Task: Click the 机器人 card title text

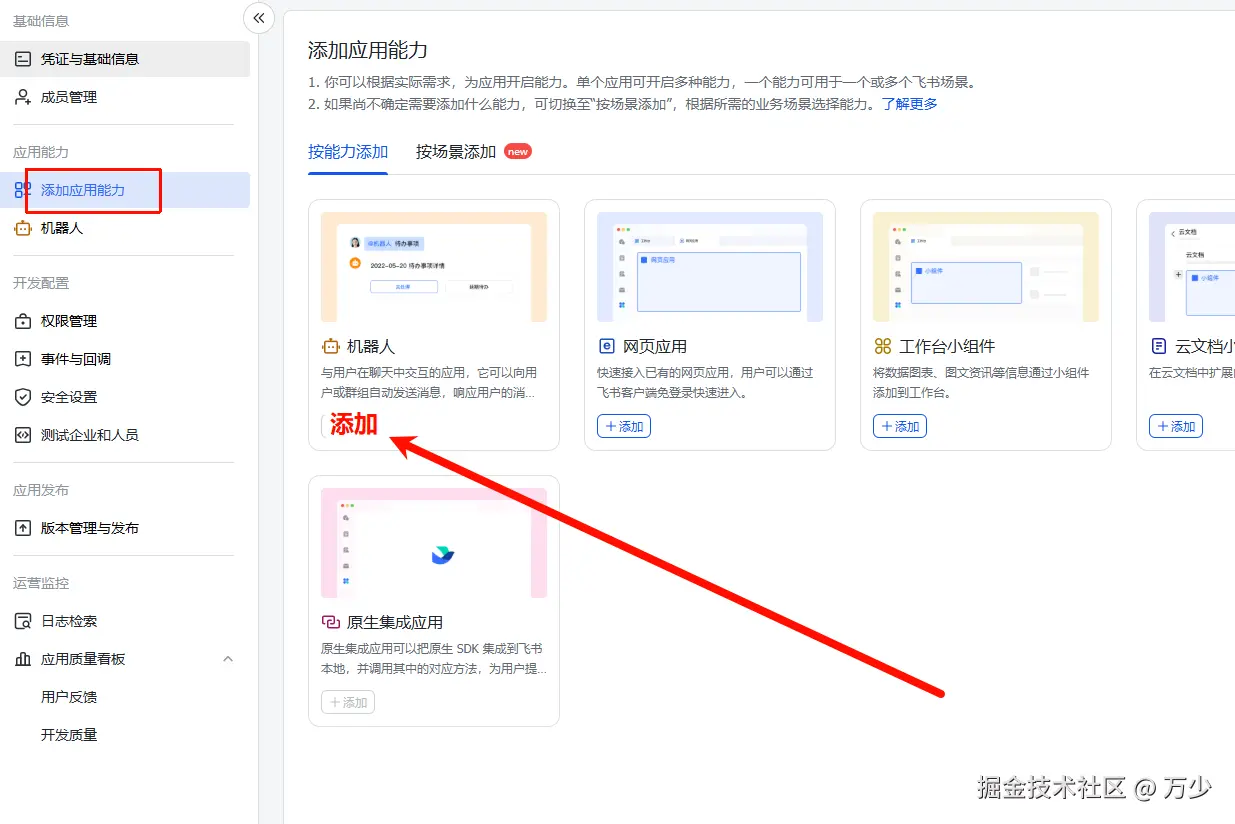Action: pyautogui.click(x=371, y=346)
